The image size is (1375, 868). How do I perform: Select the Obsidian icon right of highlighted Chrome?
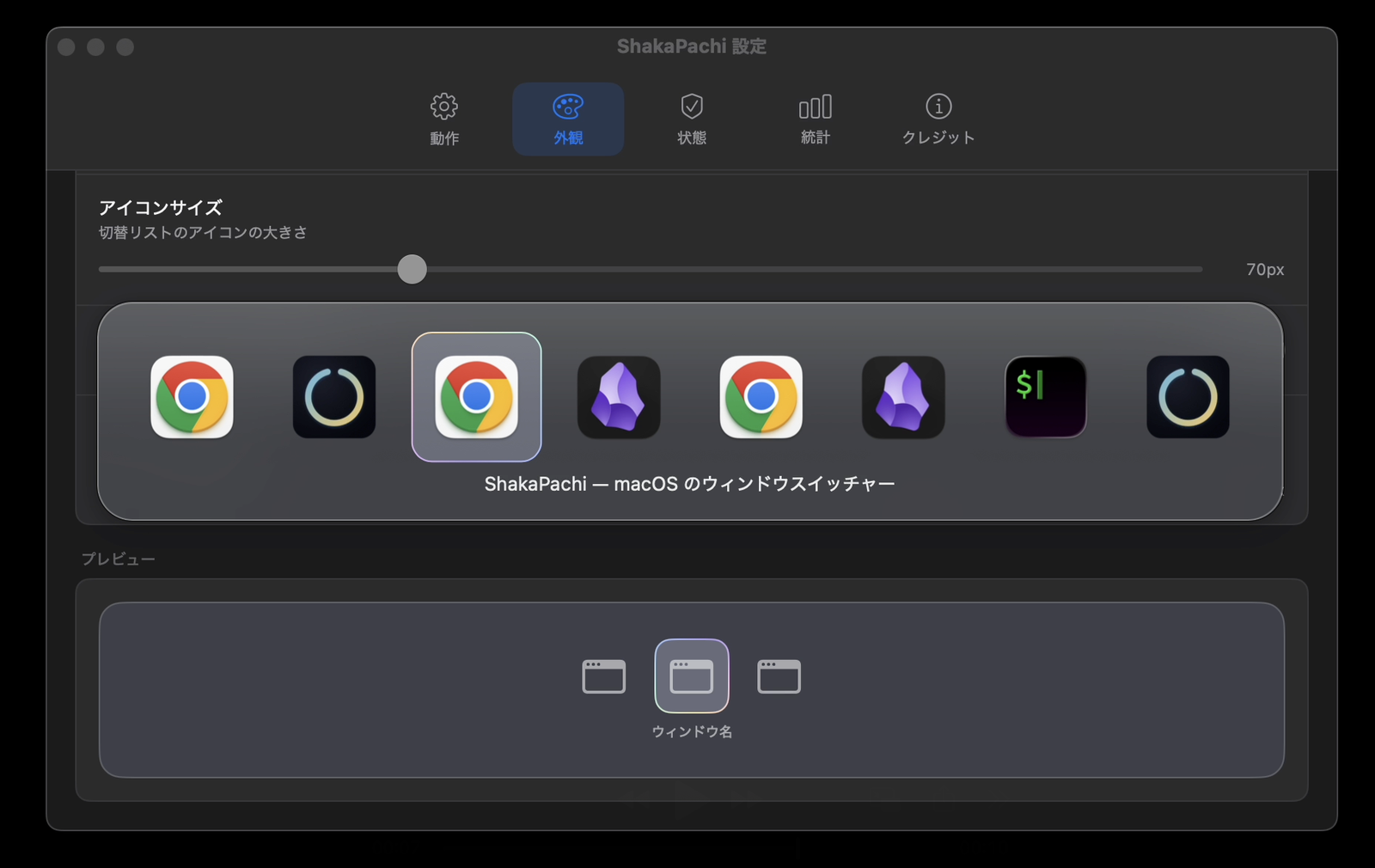(x=619, y=397)
